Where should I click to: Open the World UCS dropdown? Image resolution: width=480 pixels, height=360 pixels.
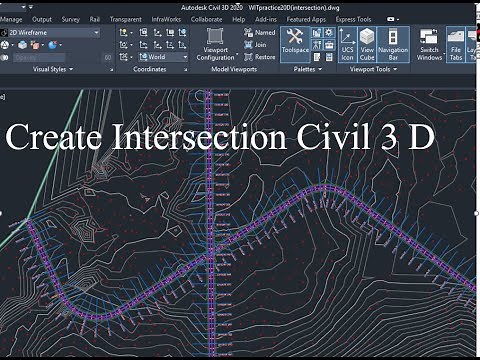coord(185,57)
